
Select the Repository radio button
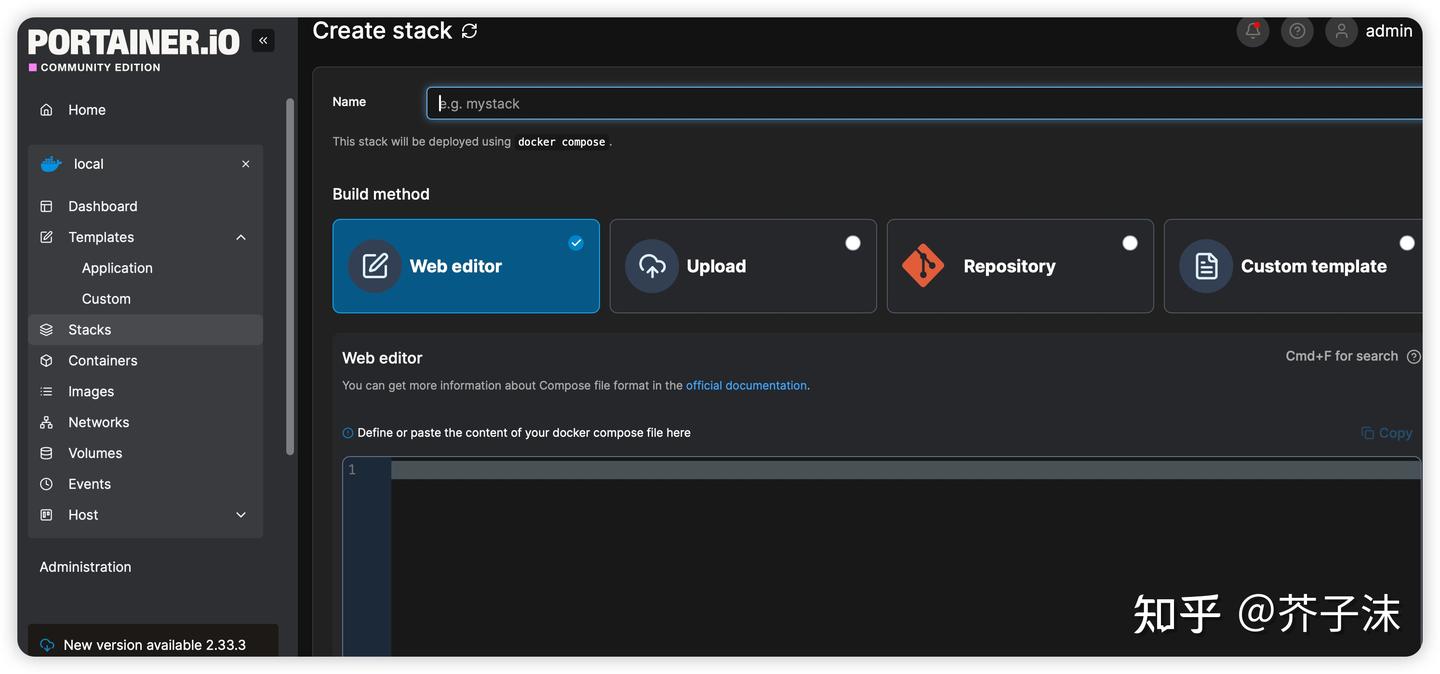pyautogui.click(x=1129, y=243)
